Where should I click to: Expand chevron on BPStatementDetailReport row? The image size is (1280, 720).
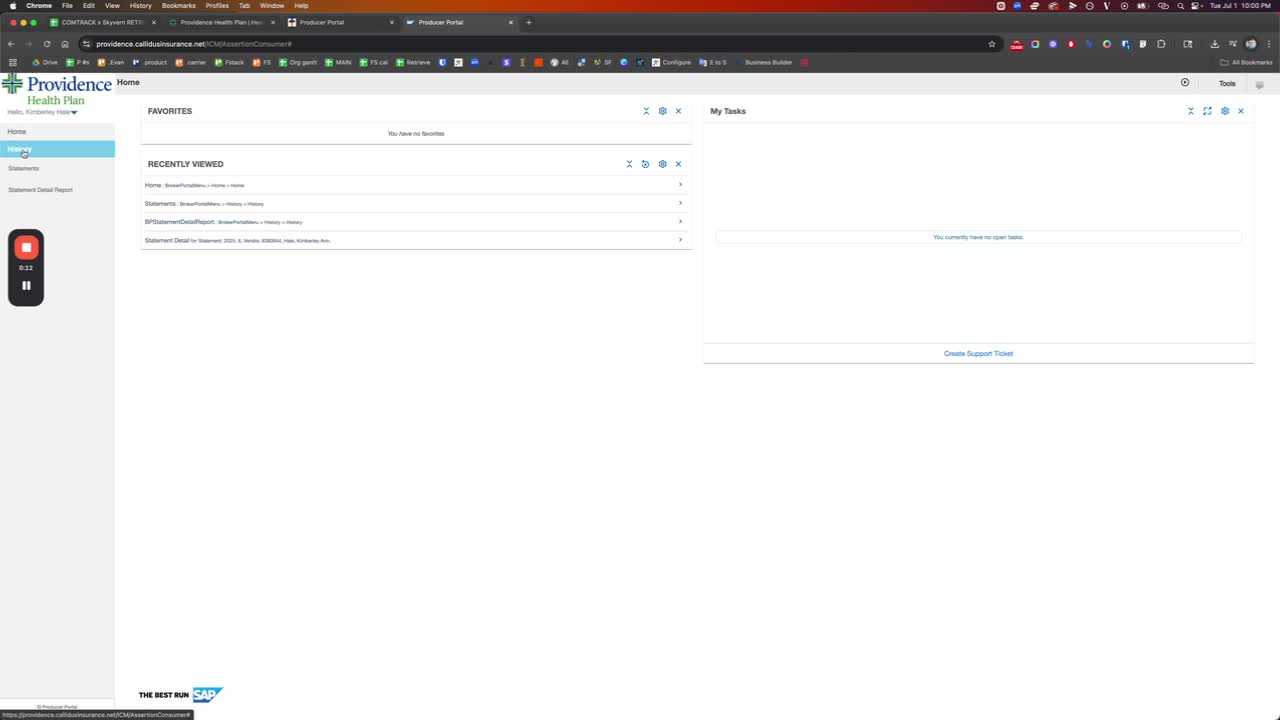click(x=680, y=221)
